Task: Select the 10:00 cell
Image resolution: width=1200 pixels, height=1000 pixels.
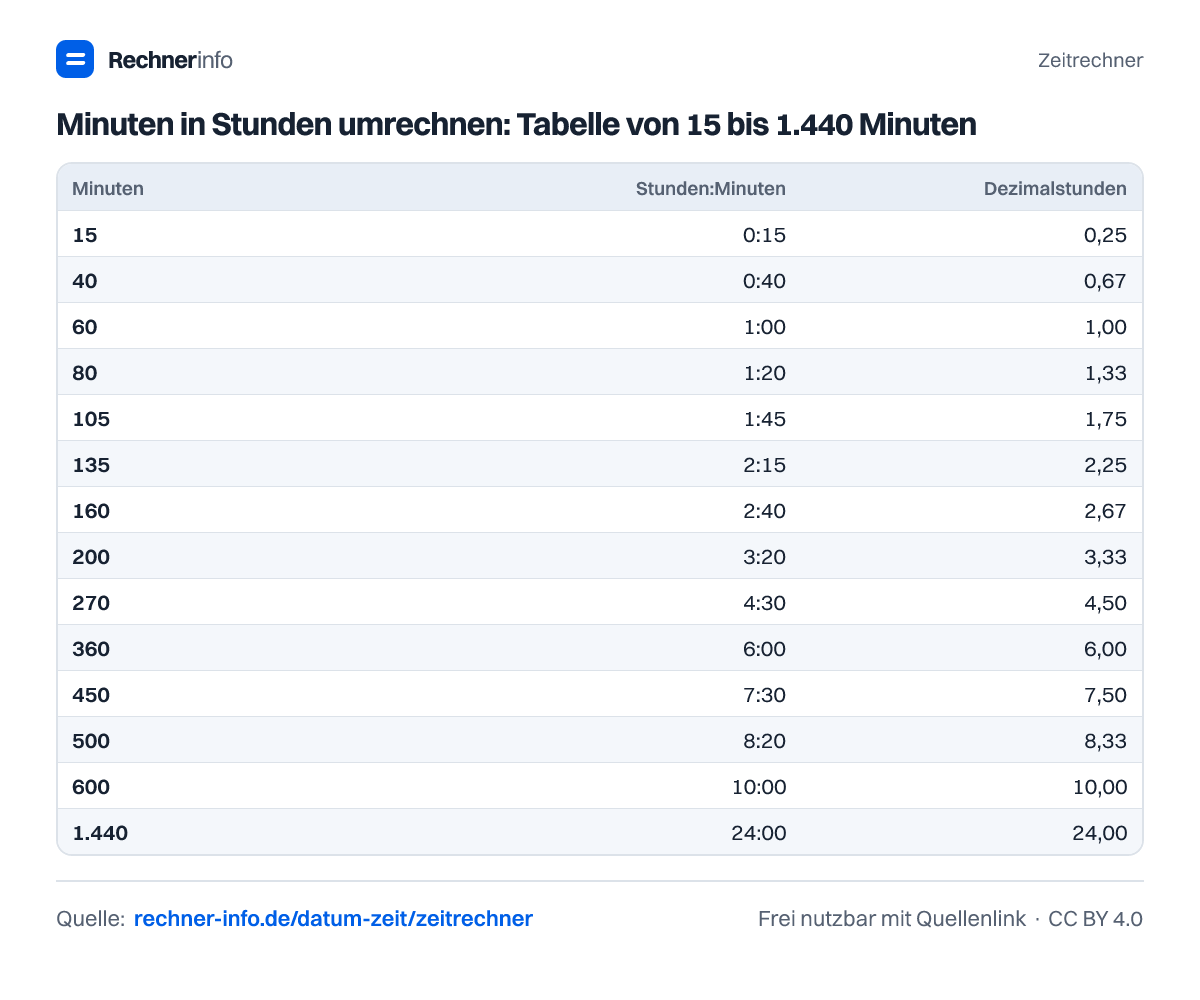Action: click(761, 787)
